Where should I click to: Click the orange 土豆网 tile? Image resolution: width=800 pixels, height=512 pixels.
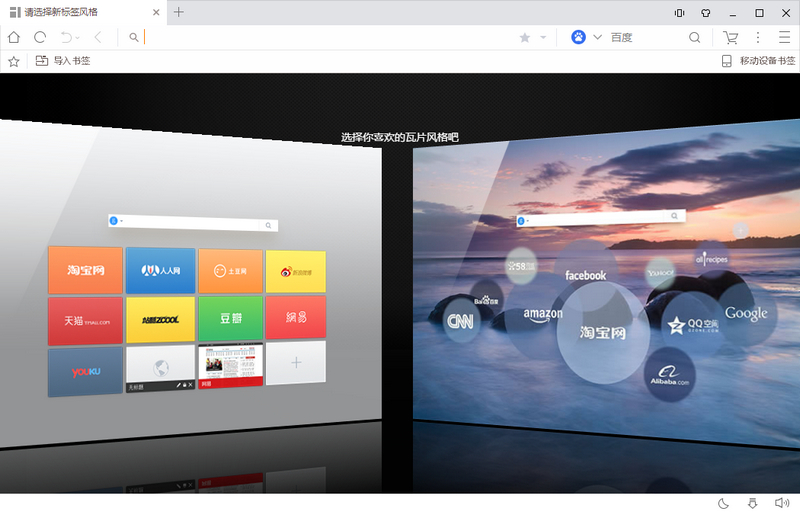[231, 271]
